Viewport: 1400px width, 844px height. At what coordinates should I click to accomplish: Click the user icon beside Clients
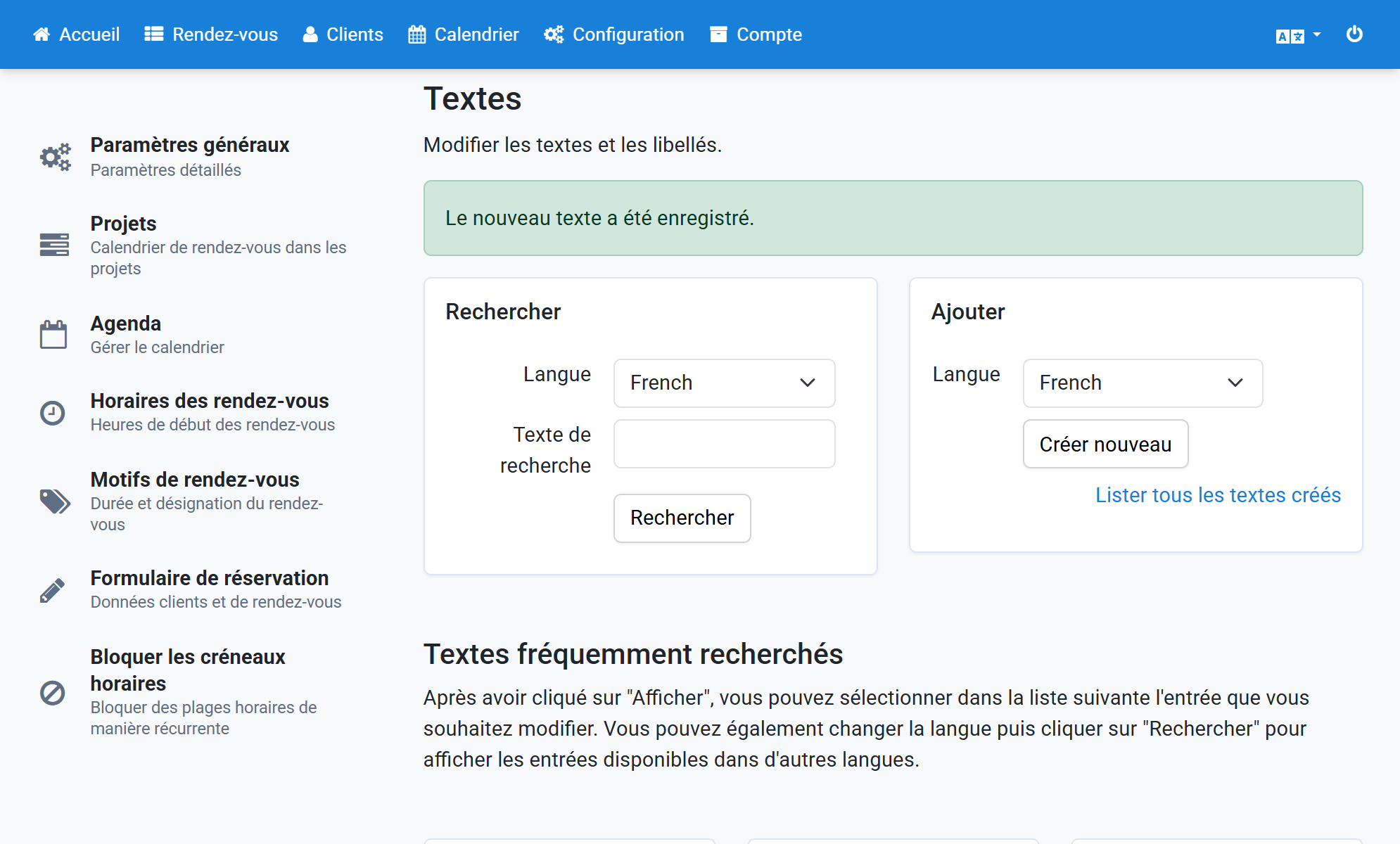pyautogui.click(x=310, y=34)
